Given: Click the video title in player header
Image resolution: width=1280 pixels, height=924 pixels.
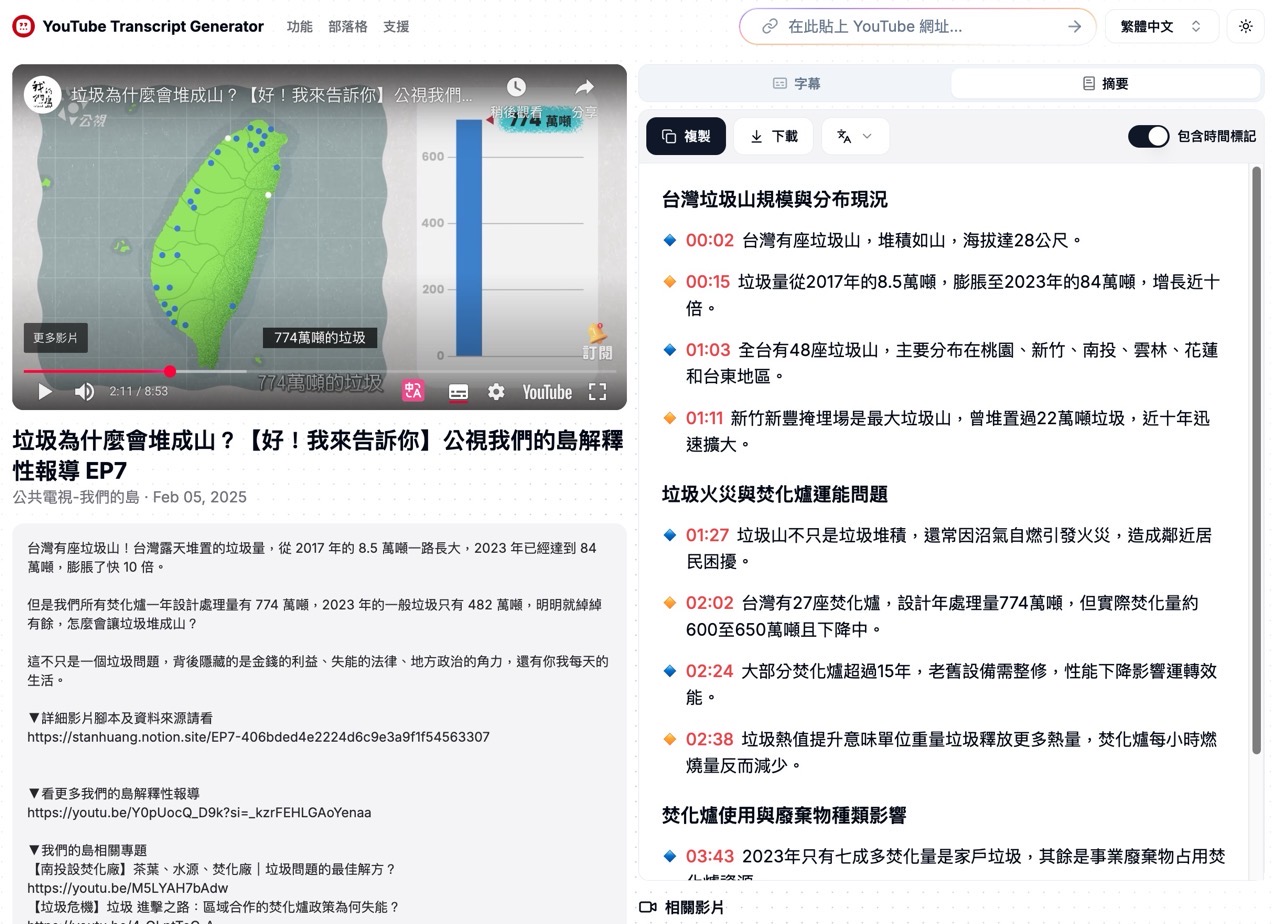Looking at the screenshot, I should coord(272,95).
